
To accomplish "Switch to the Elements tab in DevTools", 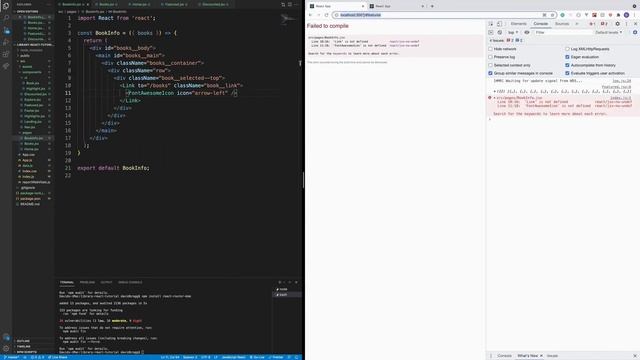I will (518, 24).
